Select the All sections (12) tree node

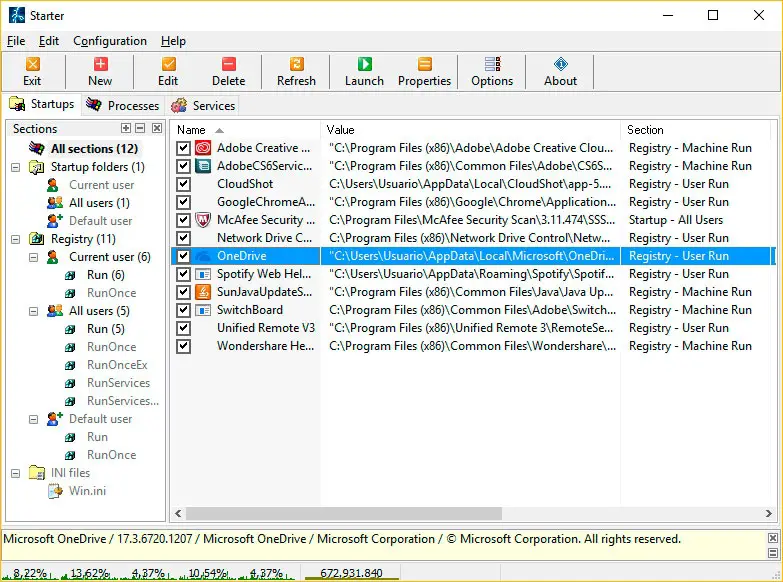94,148
